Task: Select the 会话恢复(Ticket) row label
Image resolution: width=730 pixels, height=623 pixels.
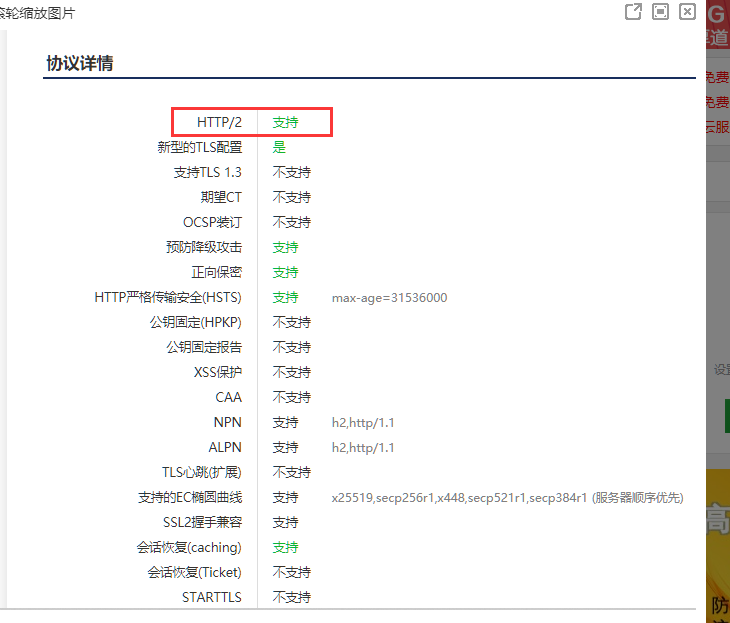Action: [194, 572]
